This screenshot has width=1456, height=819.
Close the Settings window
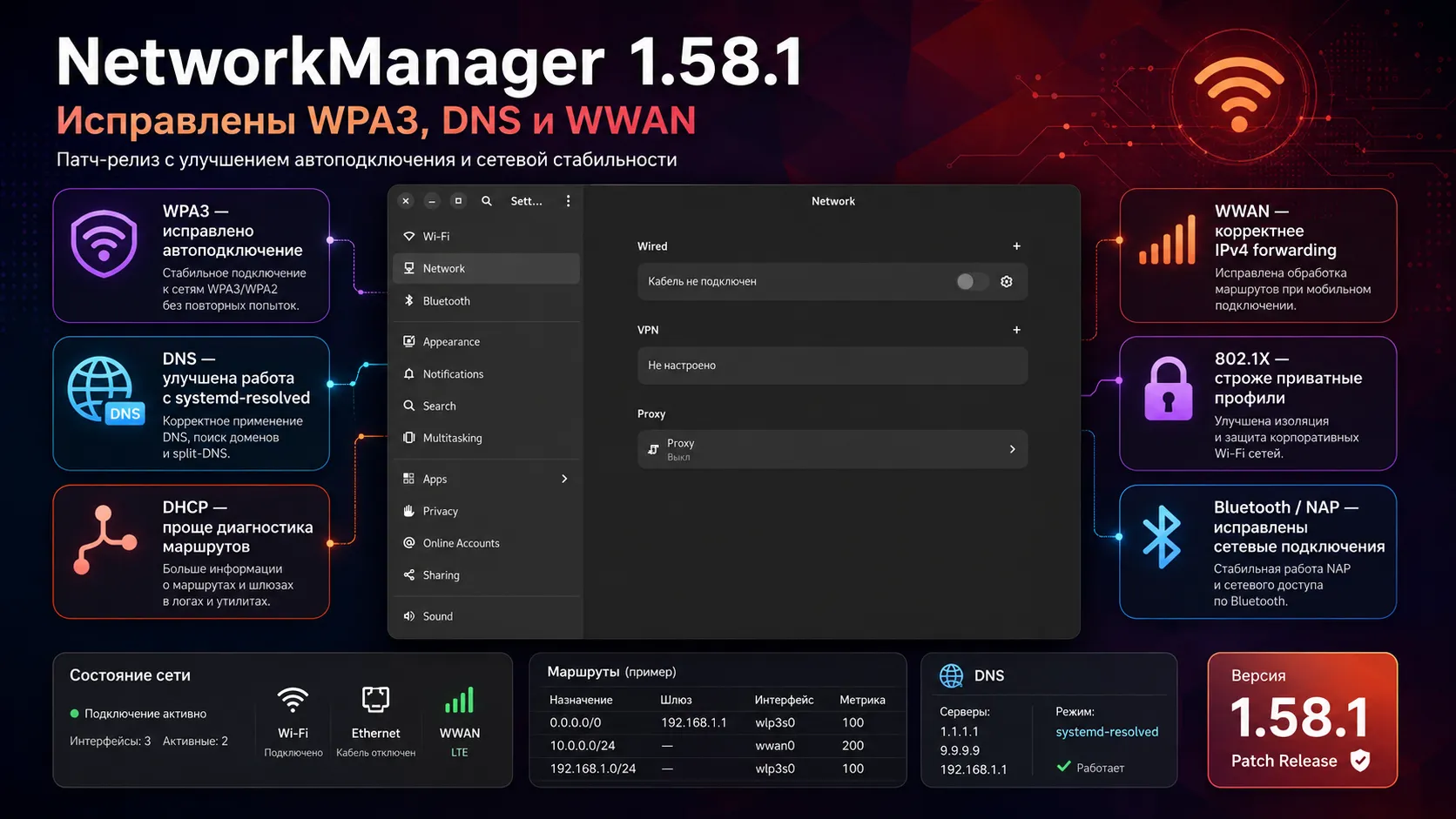(406, 201)
